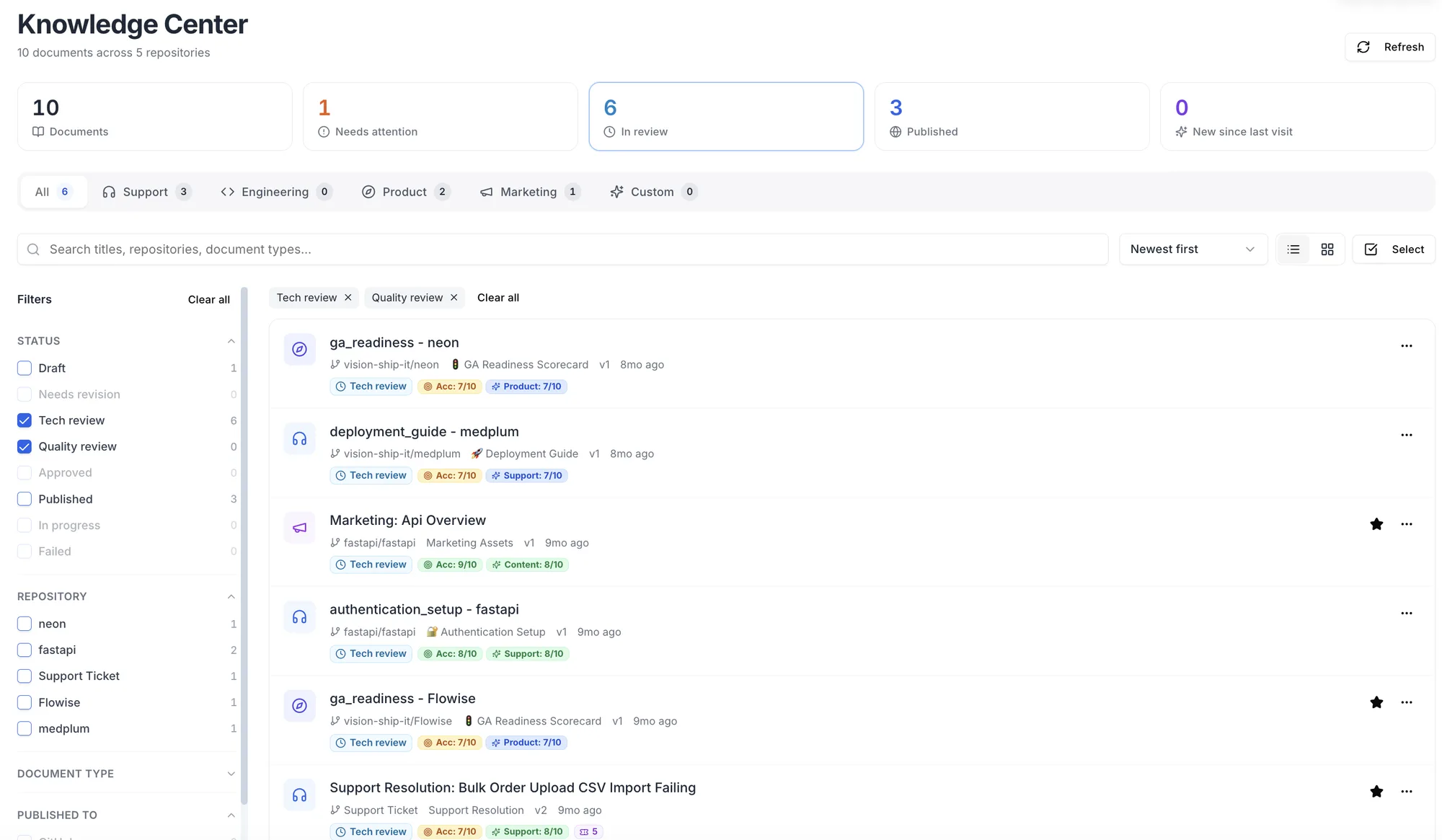Click compass icon of ga_readiness - neon
1442x840 pixels.
[299, 350]
